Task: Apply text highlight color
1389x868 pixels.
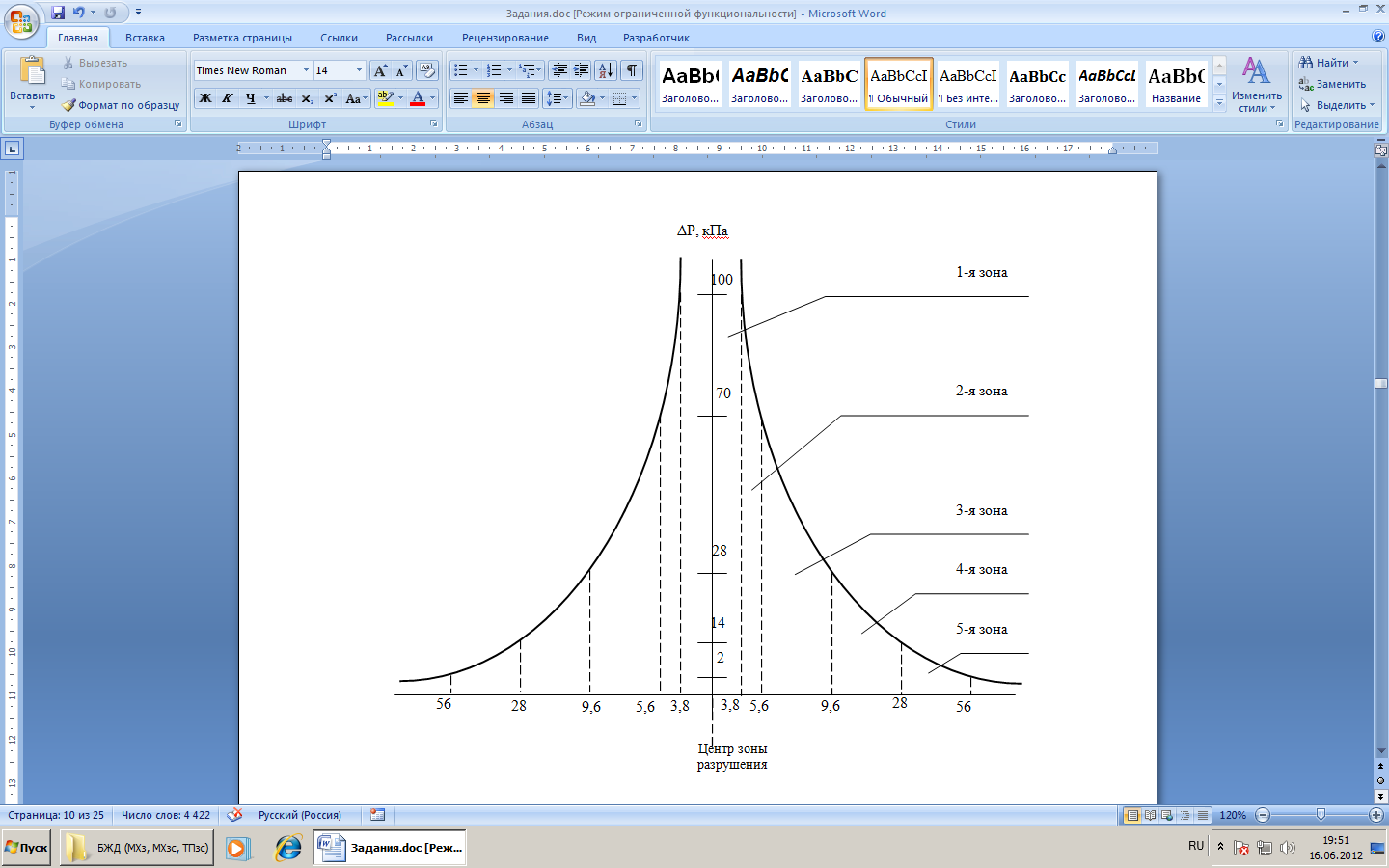Action: pos(385,98)
